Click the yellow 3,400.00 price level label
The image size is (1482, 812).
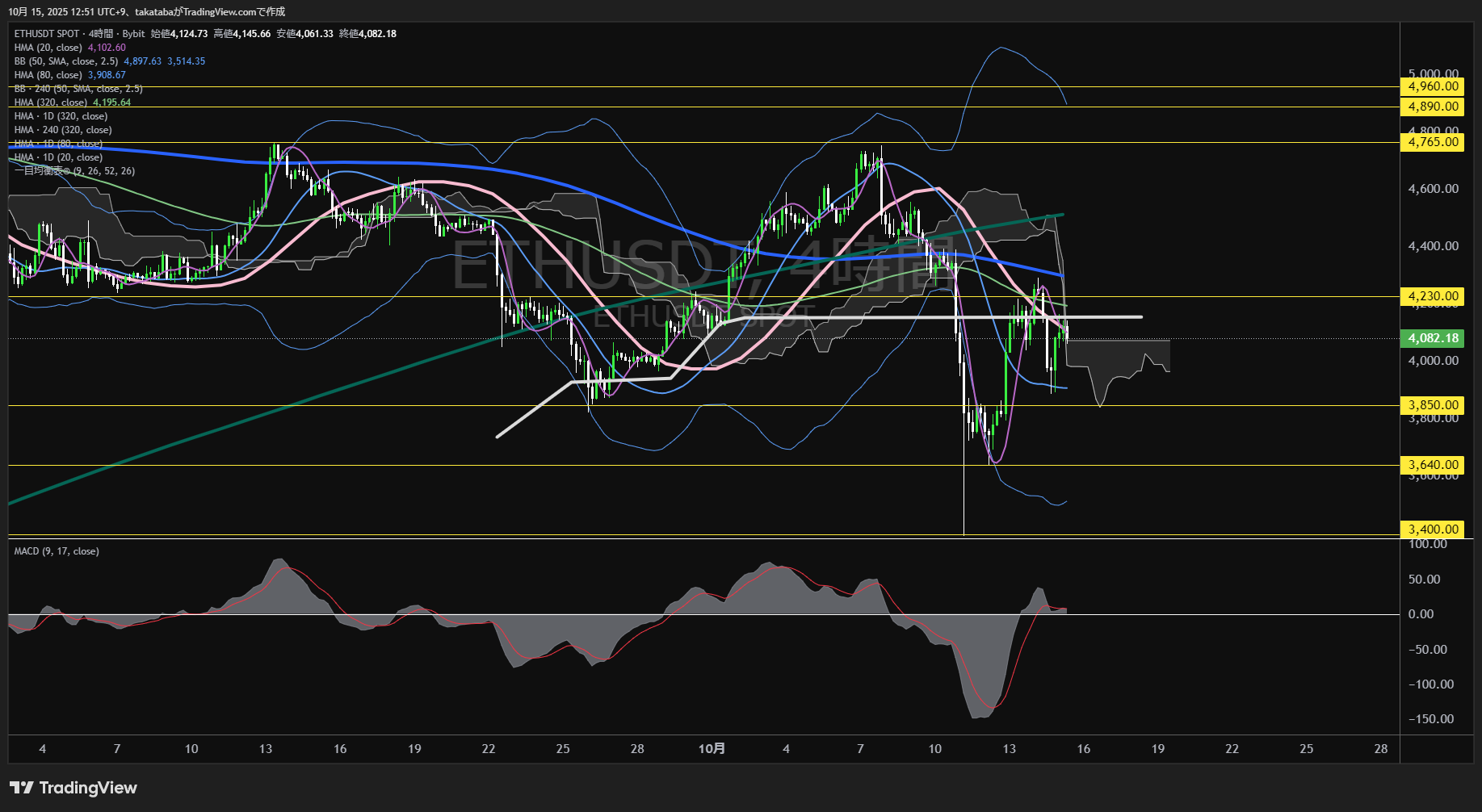pos(1433,529)
